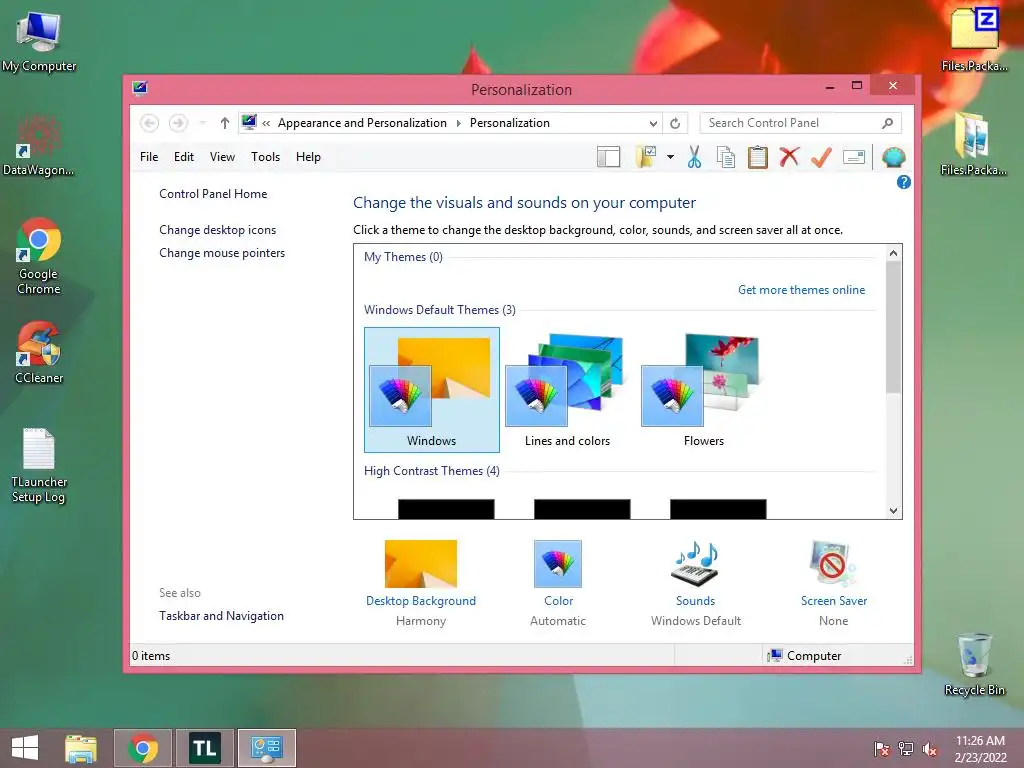
Task: Expand the arrow after Appearance and Personalization
Action: 458,123
